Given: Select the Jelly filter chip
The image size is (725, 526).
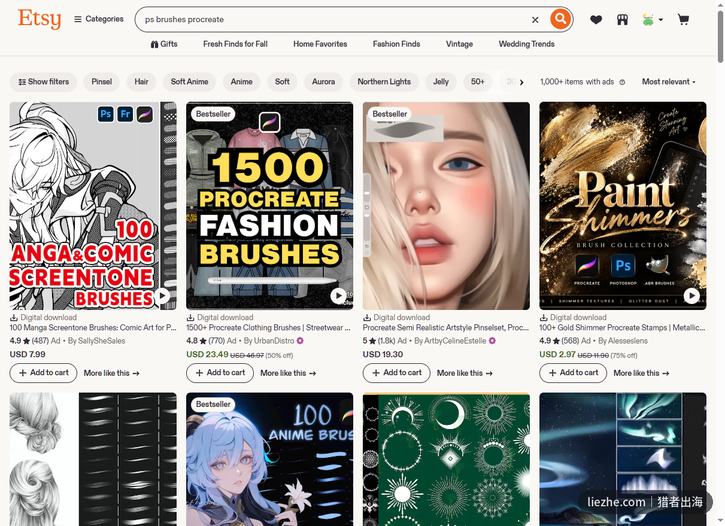Looking at the screenshot, I should (441, 82).
